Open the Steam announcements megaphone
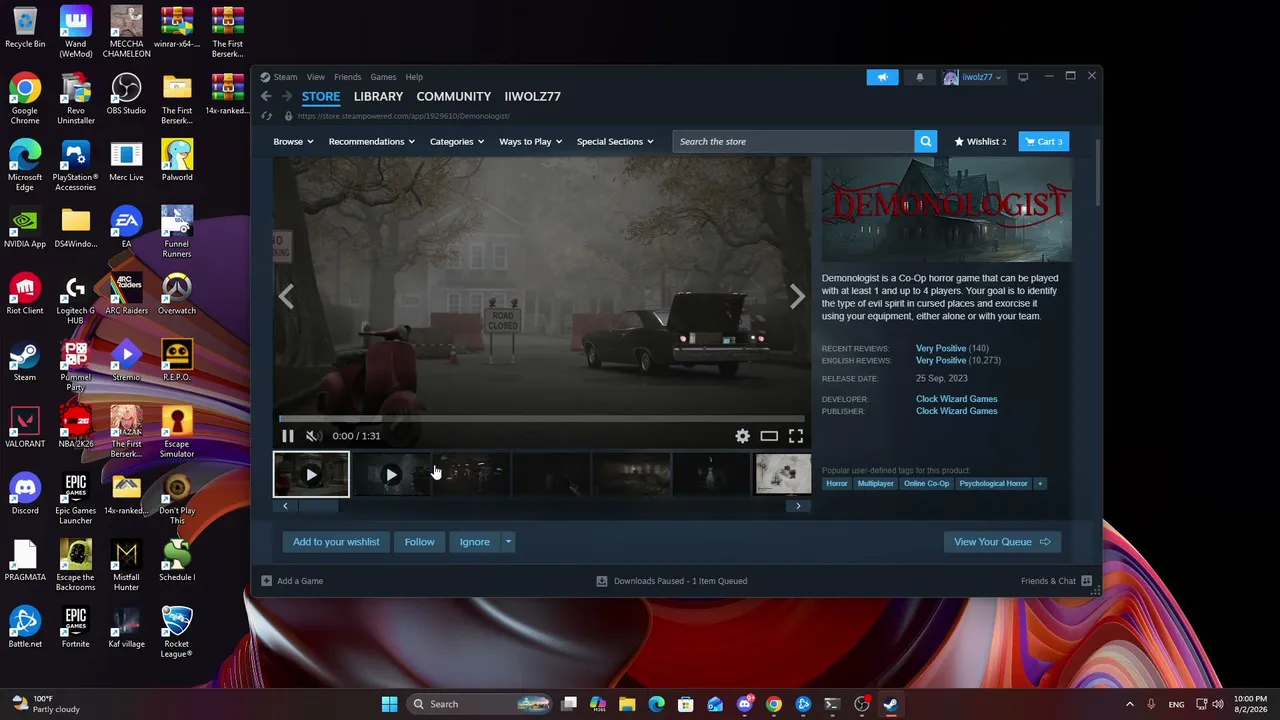1280x720 pixels. point(882,77)
